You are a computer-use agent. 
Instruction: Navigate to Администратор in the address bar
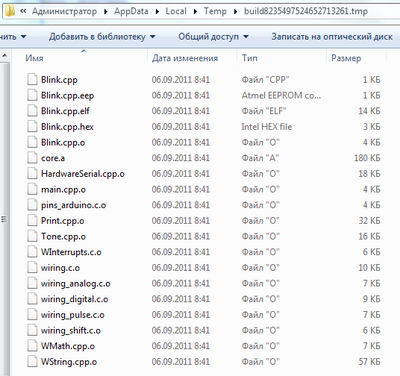coord(64,11)
